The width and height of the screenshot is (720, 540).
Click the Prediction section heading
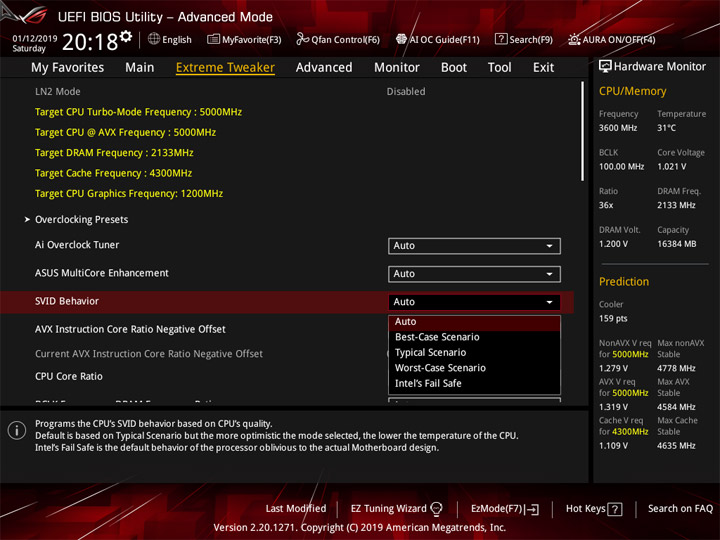click(624, 281)
